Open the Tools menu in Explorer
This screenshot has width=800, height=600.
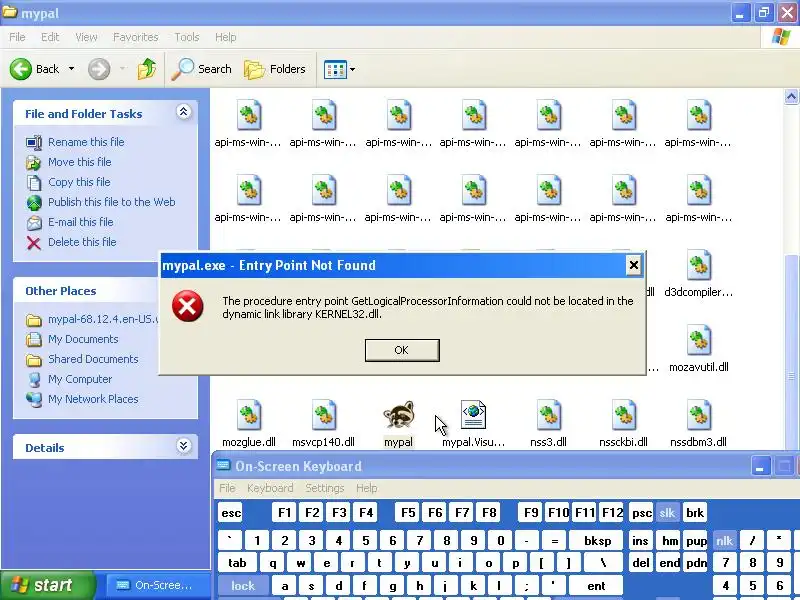point(187,37)
